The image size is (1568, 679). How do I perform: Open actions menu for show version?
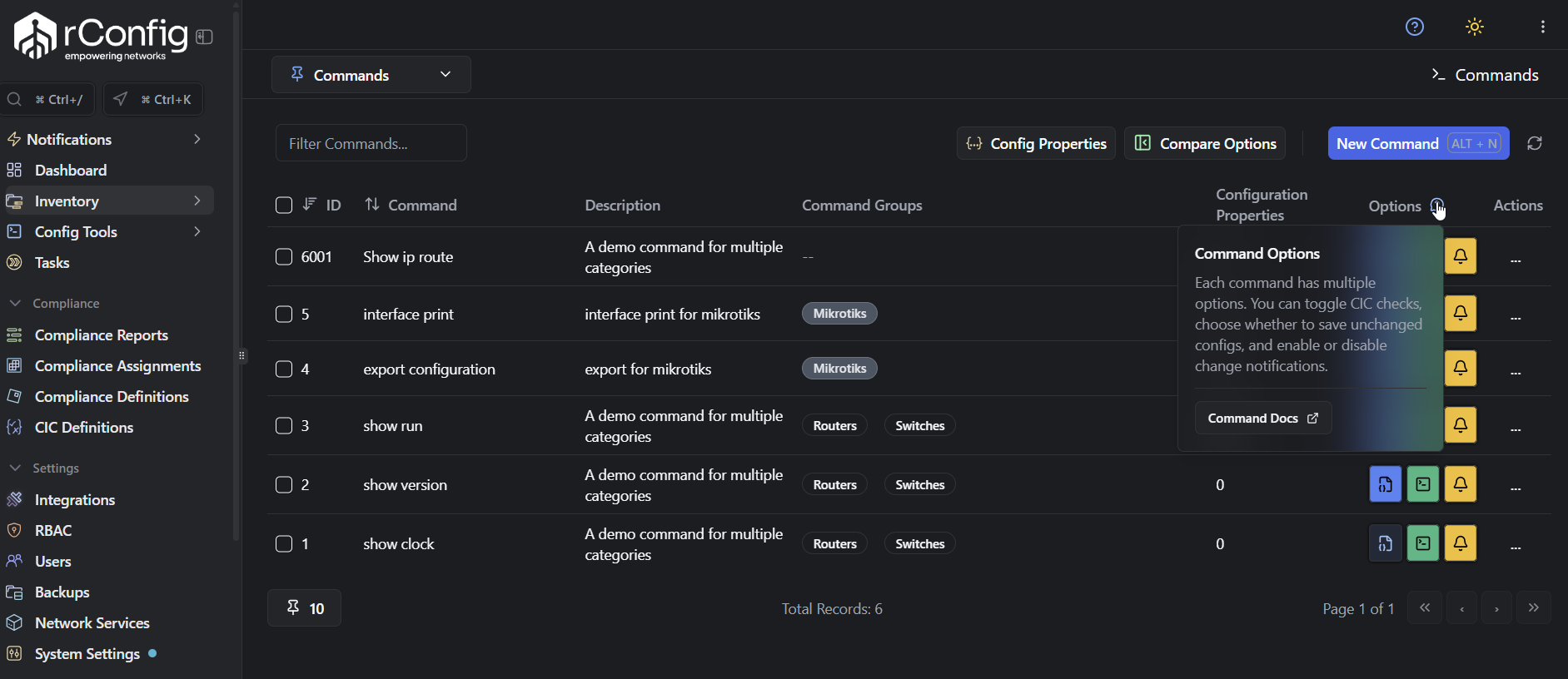point(1516,488)
